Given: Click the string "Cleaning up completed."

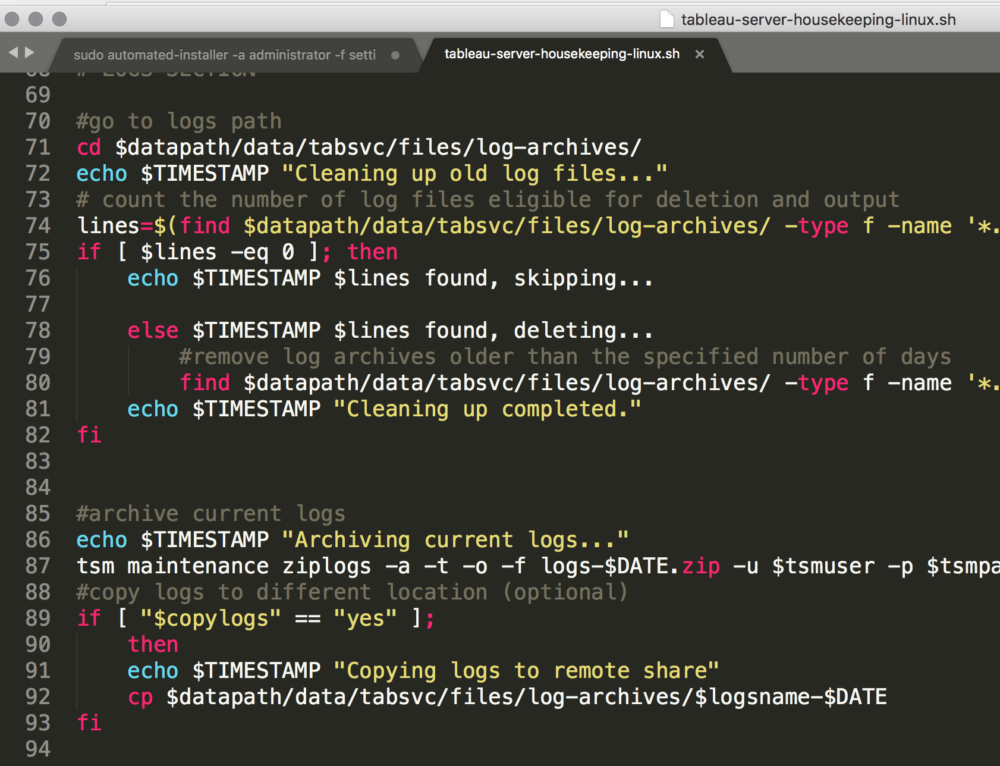Looking at the screenshot, I should coord(487,409).
